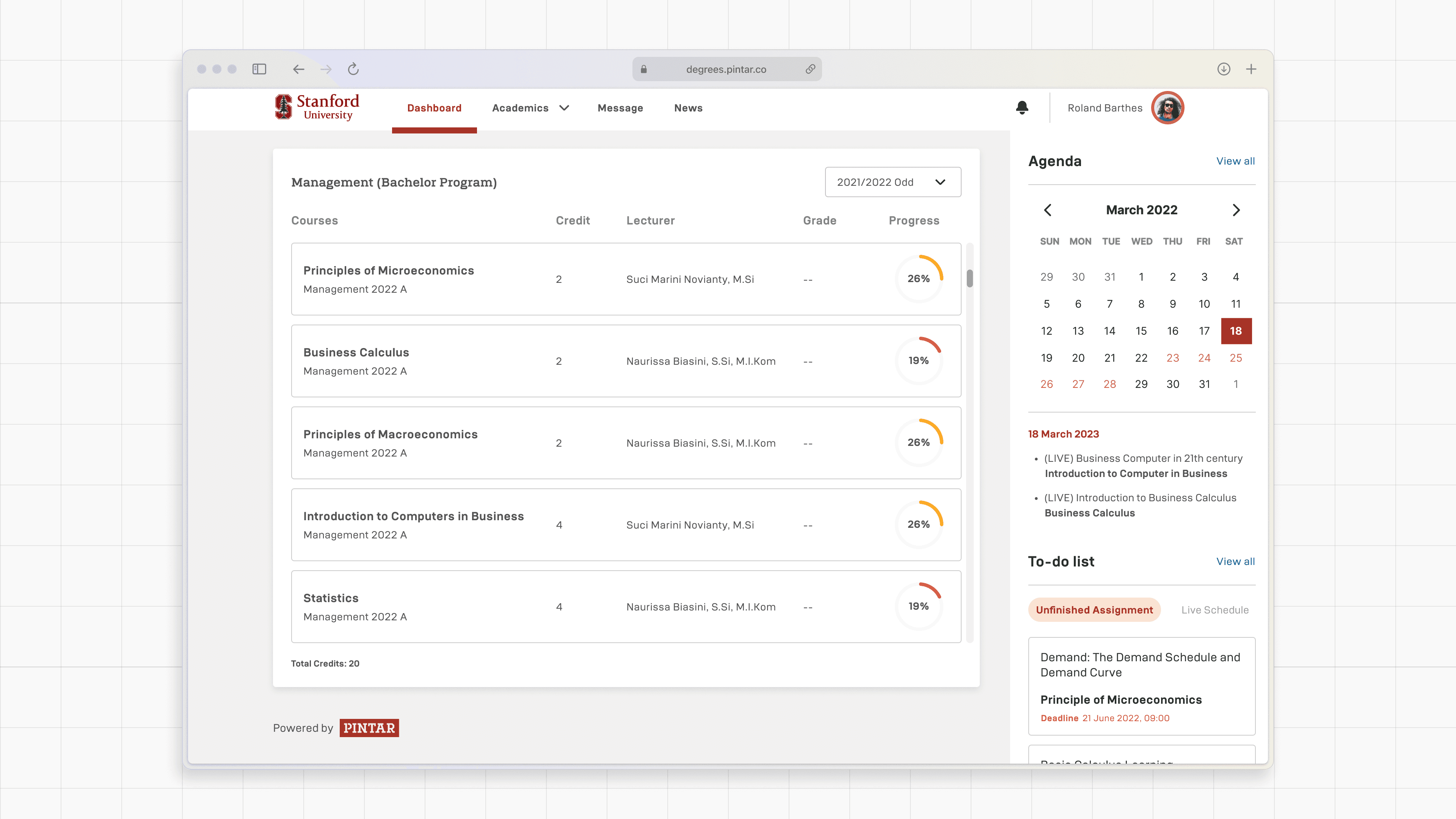Open Roland Barthes profile avatar
The width and height of the screenshot is (1456, 819).
tap(1168, 107)
